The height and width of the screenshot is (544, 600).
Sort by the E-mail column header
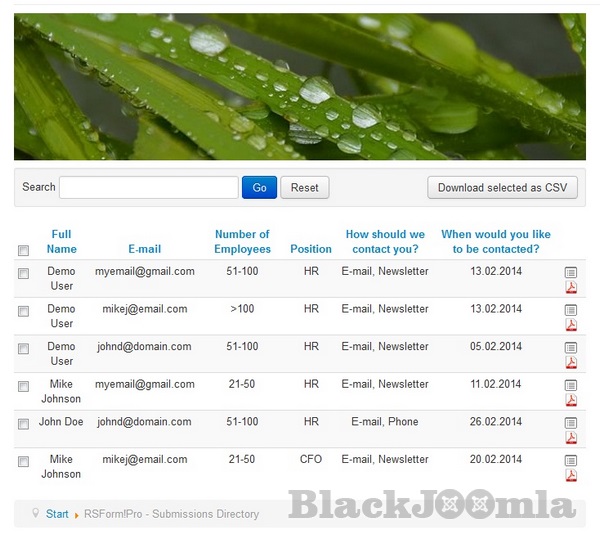click(x=144, y=249)
